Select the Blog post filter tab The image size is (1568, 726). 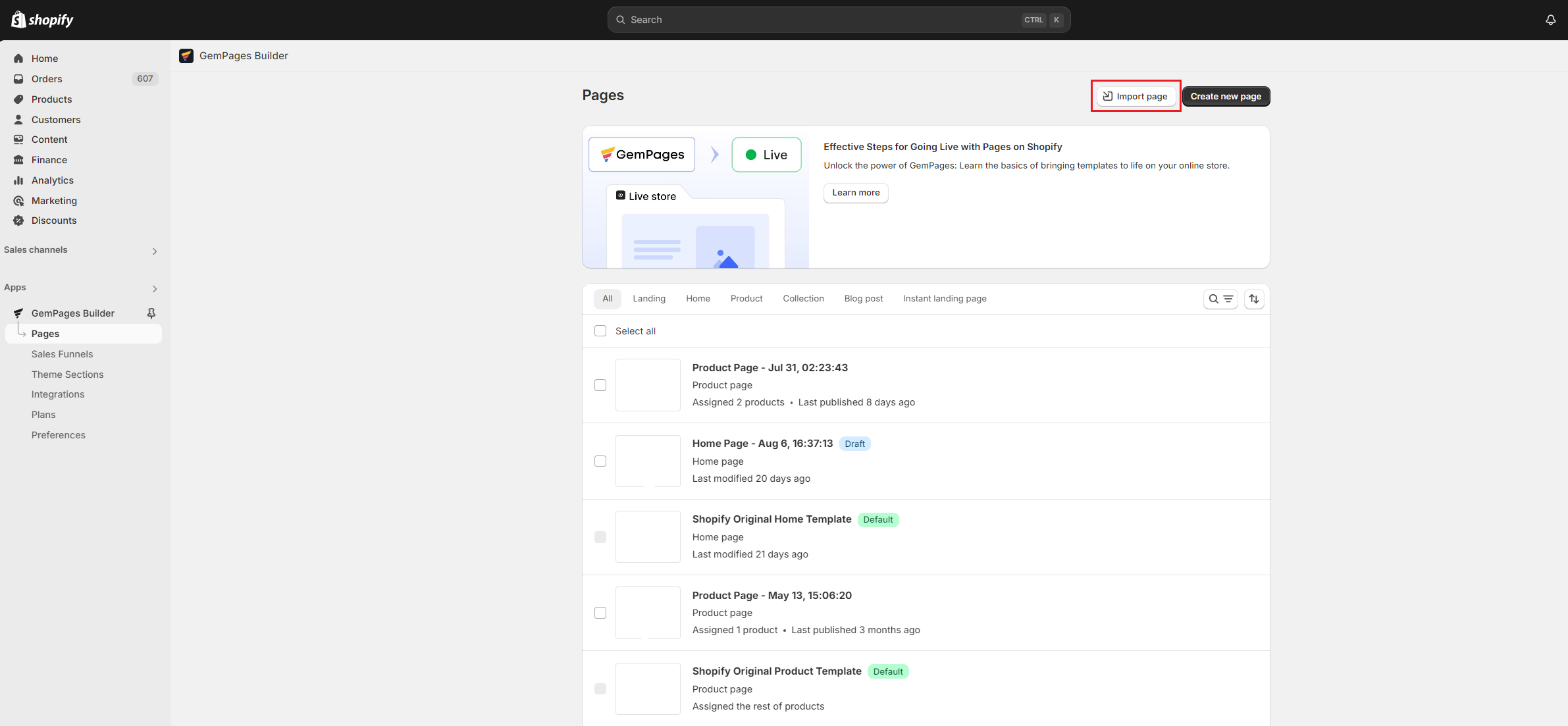click(864, 298)
